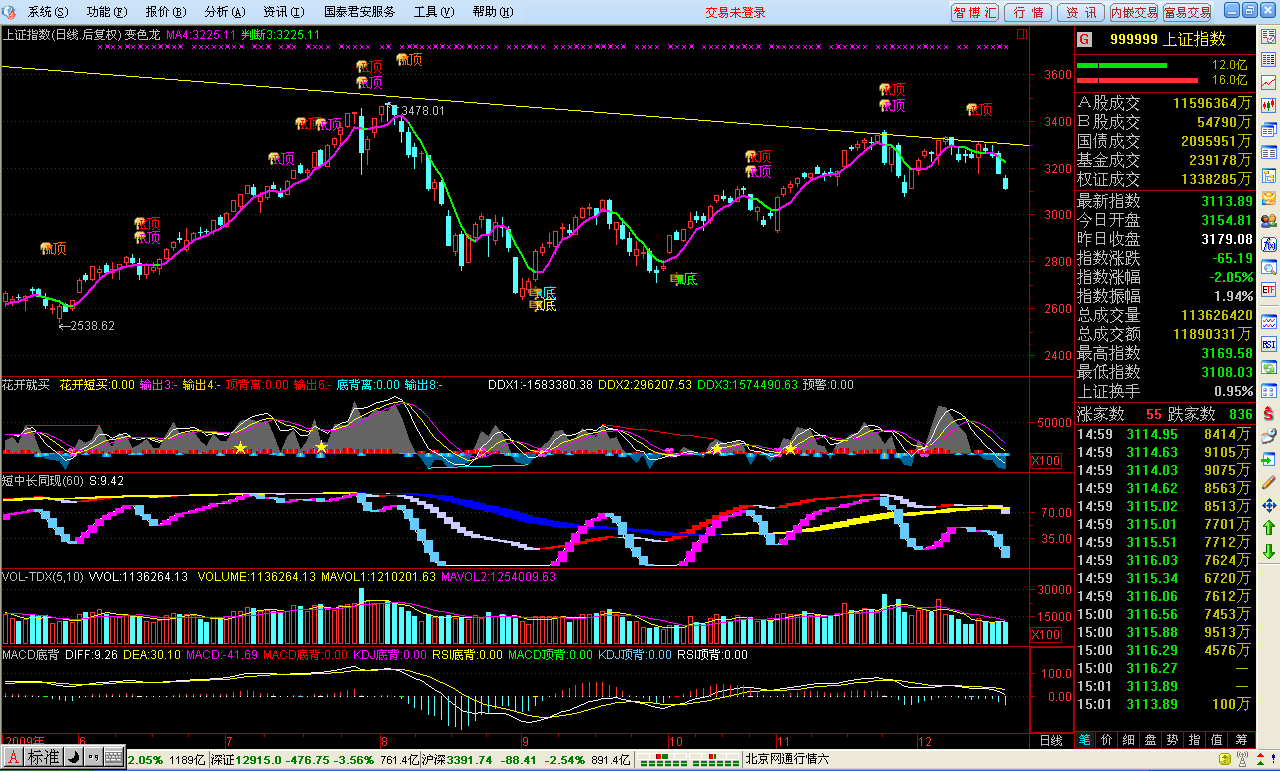Toggle the punctuation mode icon in status bar
This screenshot has height=771, width=1280.
(93, 759)
